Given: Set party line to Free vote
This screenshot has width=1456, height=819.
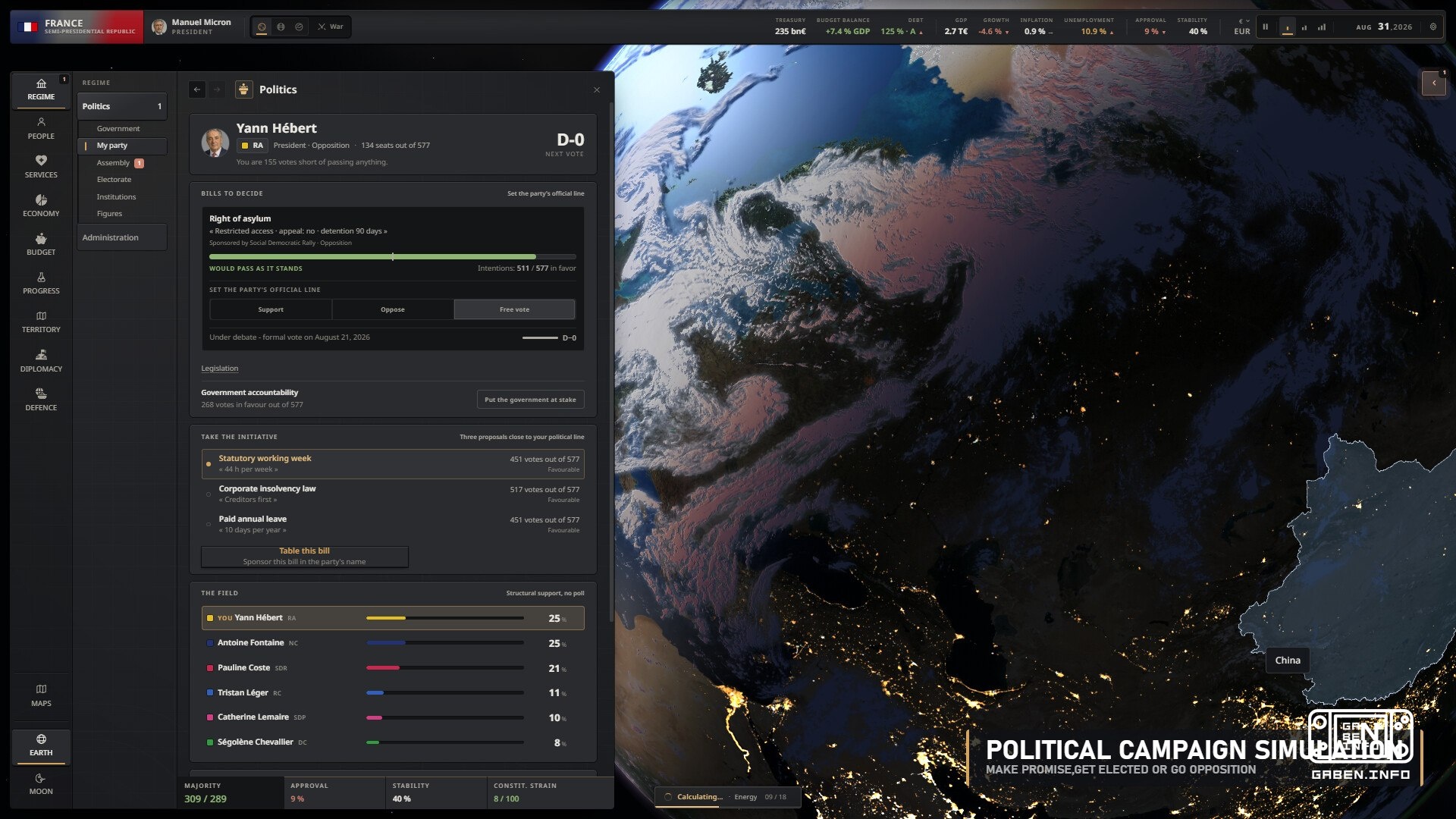Looking at the screenshot, I should pos(514,309).
